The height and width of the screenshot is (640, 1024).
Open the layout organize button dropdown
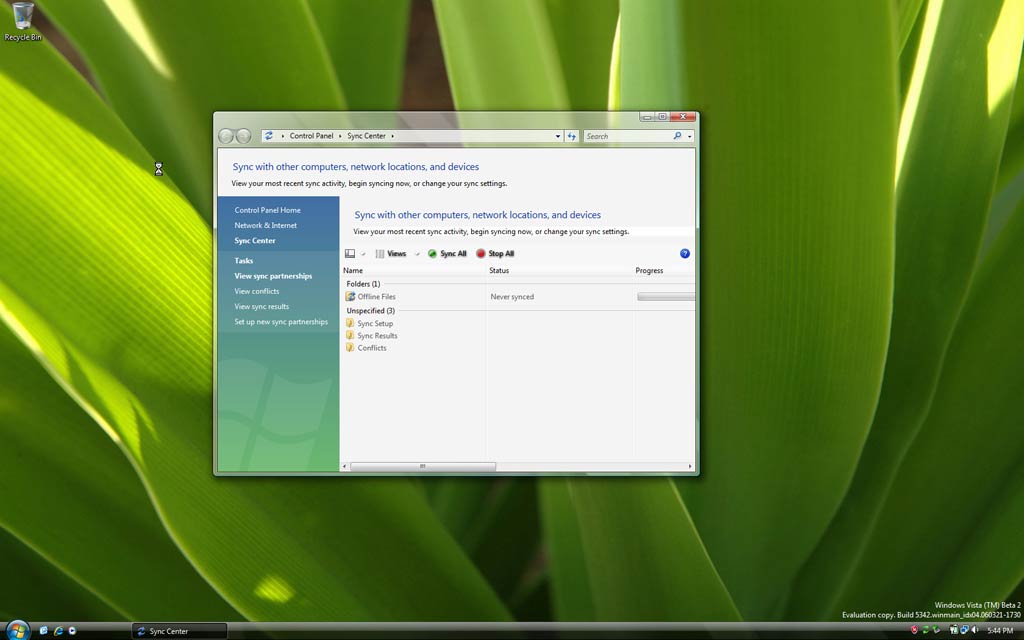click(x=363, y=254)
